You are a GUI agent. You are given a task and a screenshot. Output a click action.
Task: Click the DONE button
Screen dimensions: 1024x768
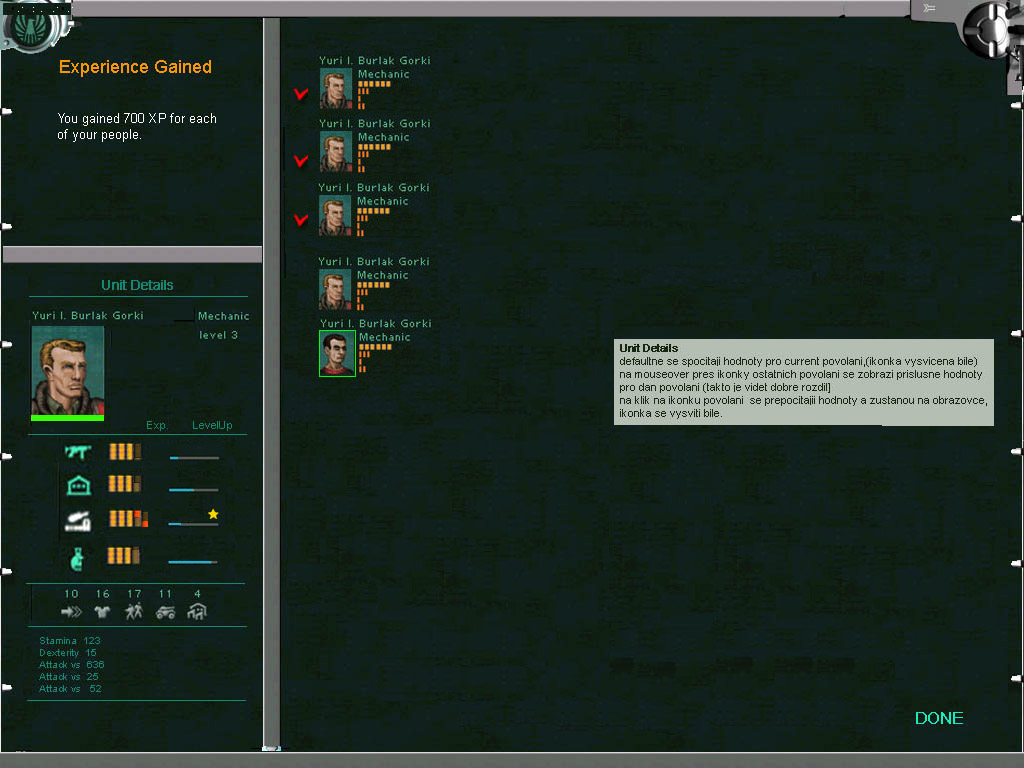939,718
